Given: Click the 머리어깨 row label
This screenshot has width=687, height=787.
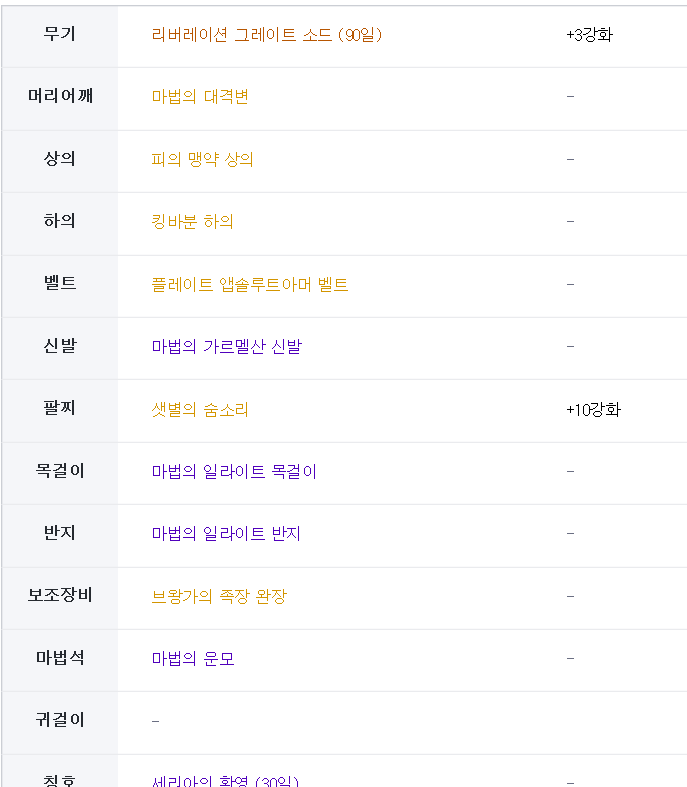Looking at the screenshot, I should point(60,96).
